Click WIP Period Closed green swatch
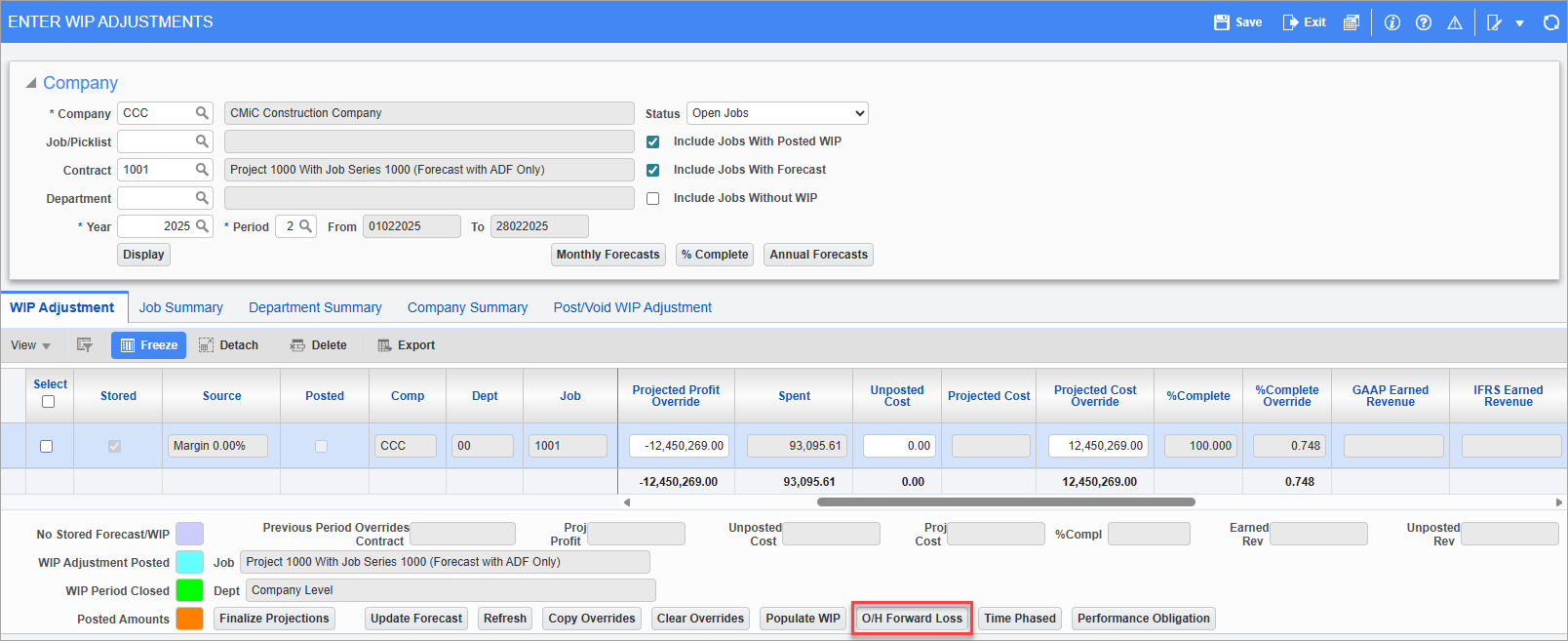Image resolution: width=1568 pixels, height=641 pixels. point(189,590)
